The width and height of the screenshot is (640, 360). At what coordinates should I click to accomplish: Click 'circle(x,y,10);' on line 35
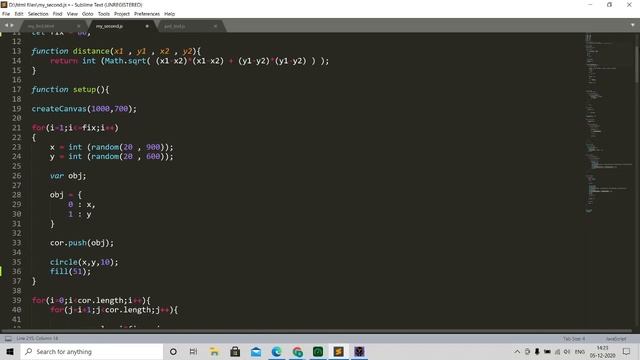(x=84, y=262)
